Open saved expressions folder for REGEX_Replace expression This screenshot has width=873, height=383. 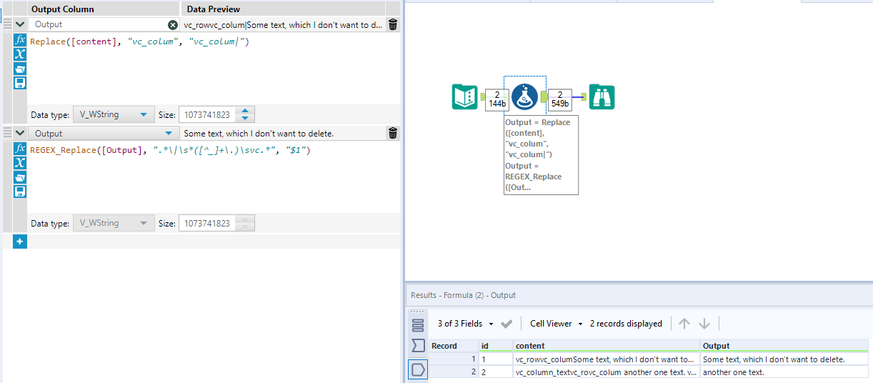pos(20,178)
